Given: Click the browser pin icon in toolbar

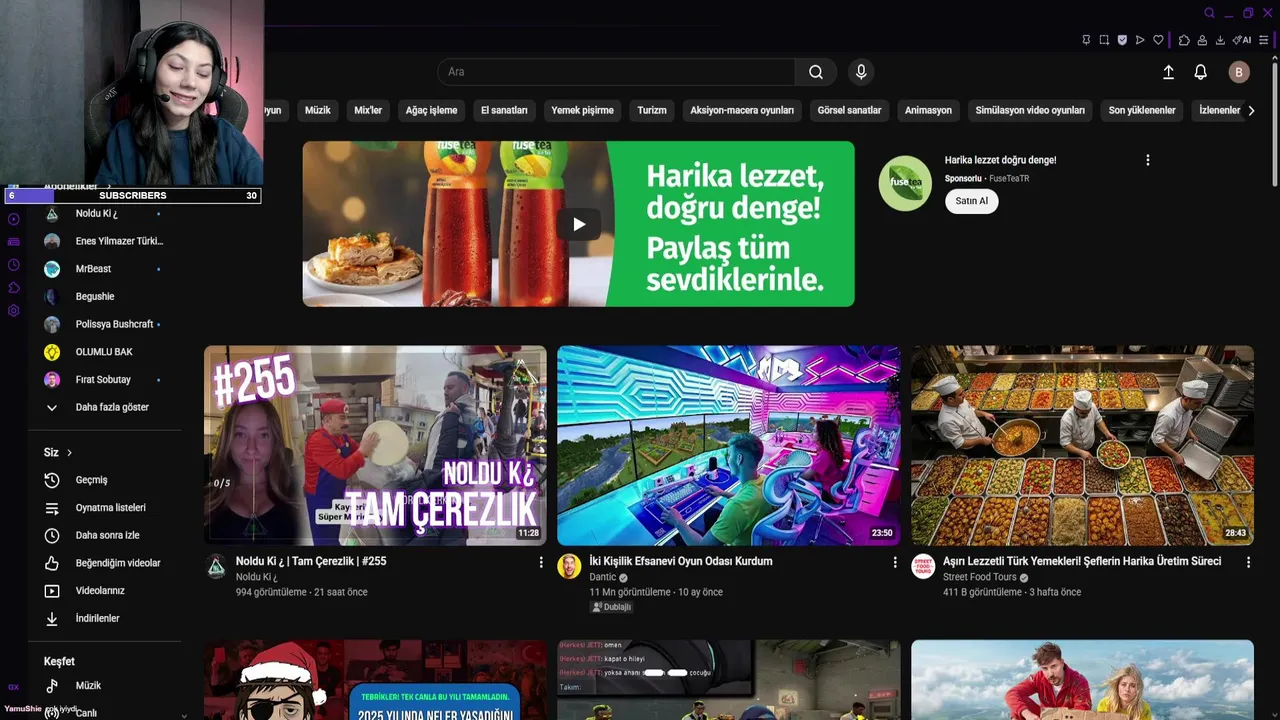Looking at the screenshot, I should pos(1086,40).
